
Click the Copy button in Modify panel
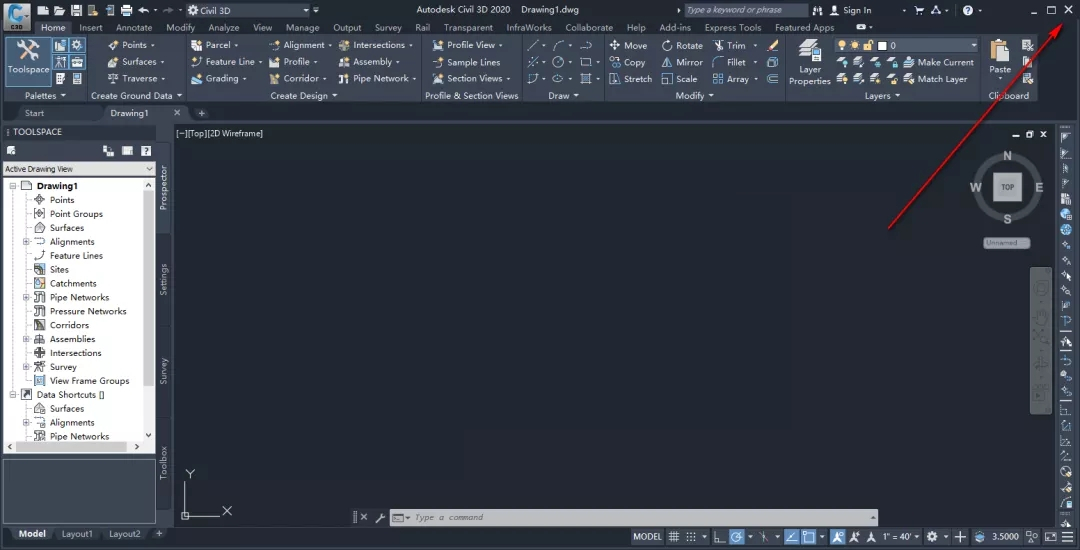pyautogui.click(x=627, y=62)
